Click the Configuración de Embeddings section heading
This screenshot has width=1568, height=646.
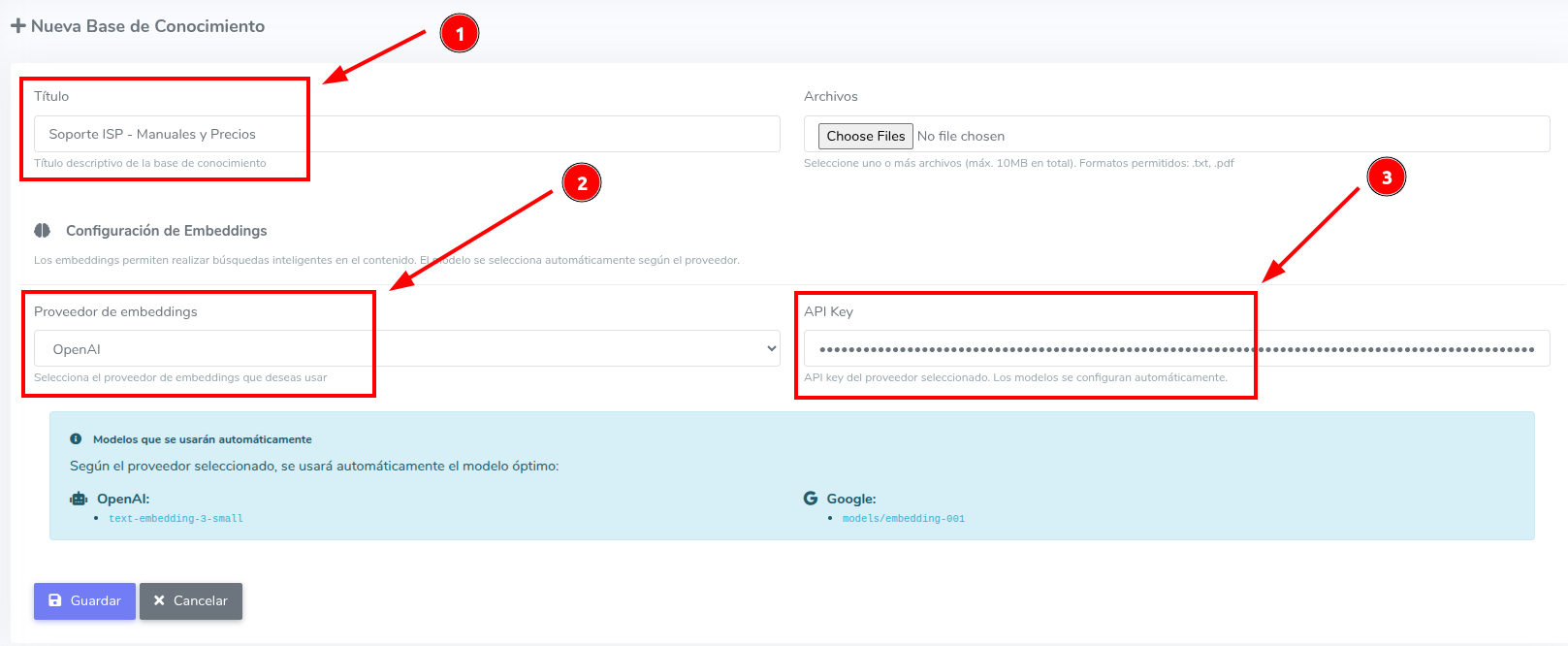[x=166, y=231]
